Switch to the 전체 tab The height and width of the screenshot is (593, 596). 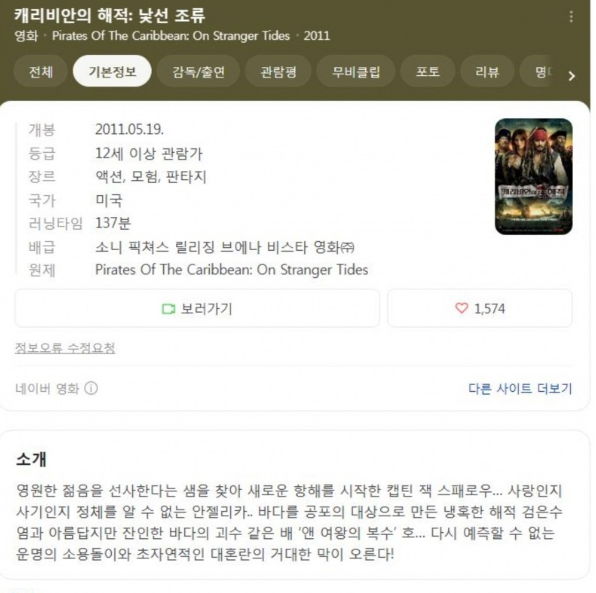pos(41,71)
